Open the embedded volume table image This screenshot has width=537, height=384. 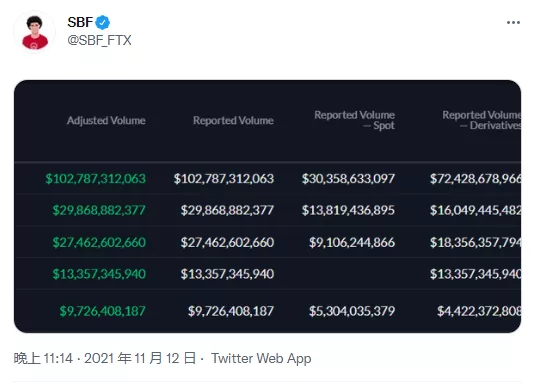pyautogui.click(x=267, y=206)
